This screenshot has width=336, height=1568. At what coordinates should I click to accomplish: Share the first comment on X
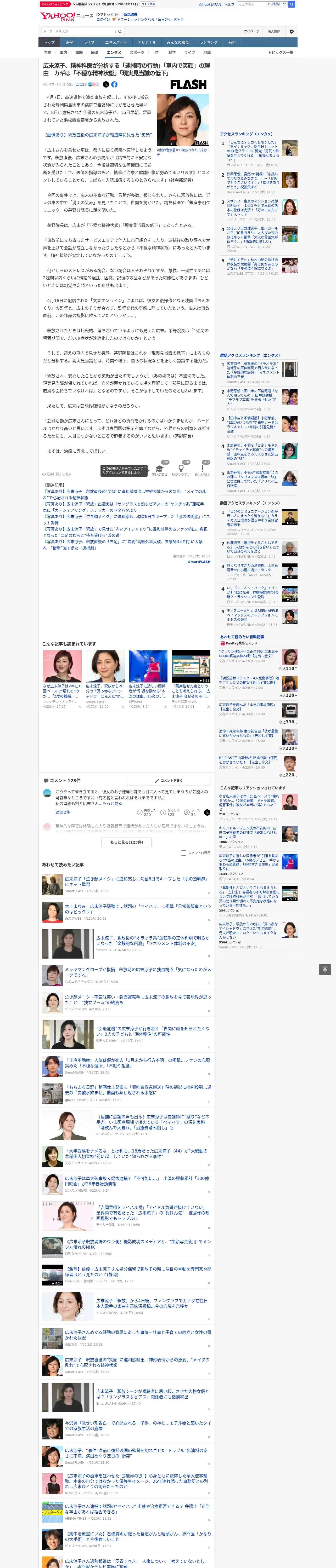pos(207,812)
